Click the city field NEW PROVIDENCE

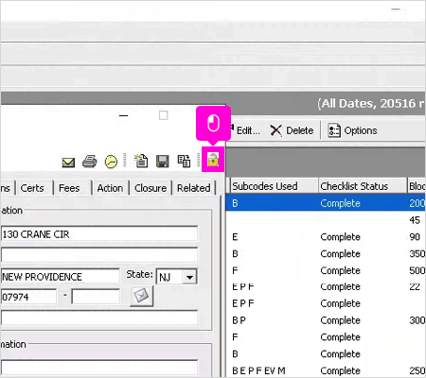pos(60,277)
